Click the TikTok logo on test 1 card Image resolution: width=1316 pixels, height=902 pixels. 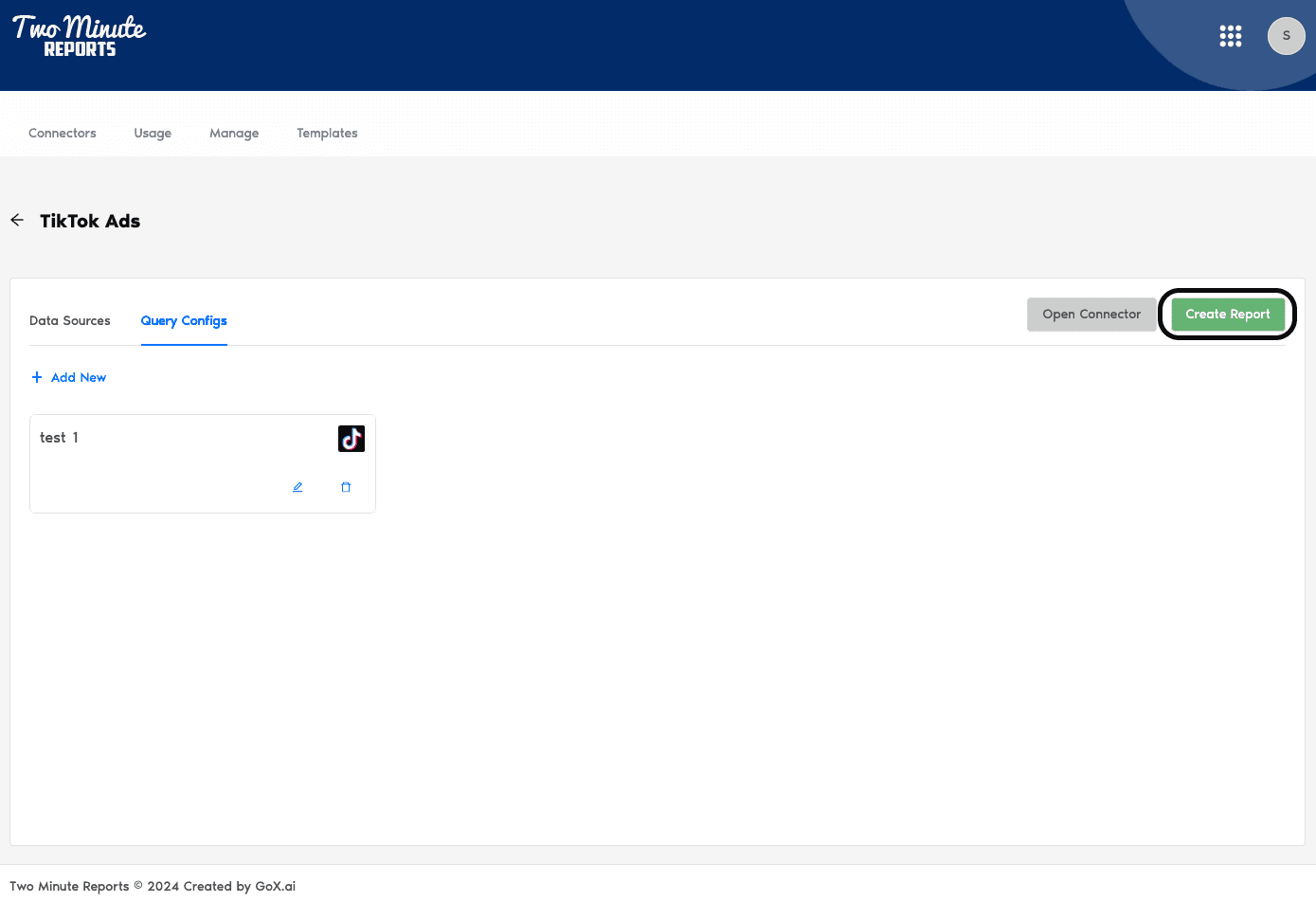352,439
